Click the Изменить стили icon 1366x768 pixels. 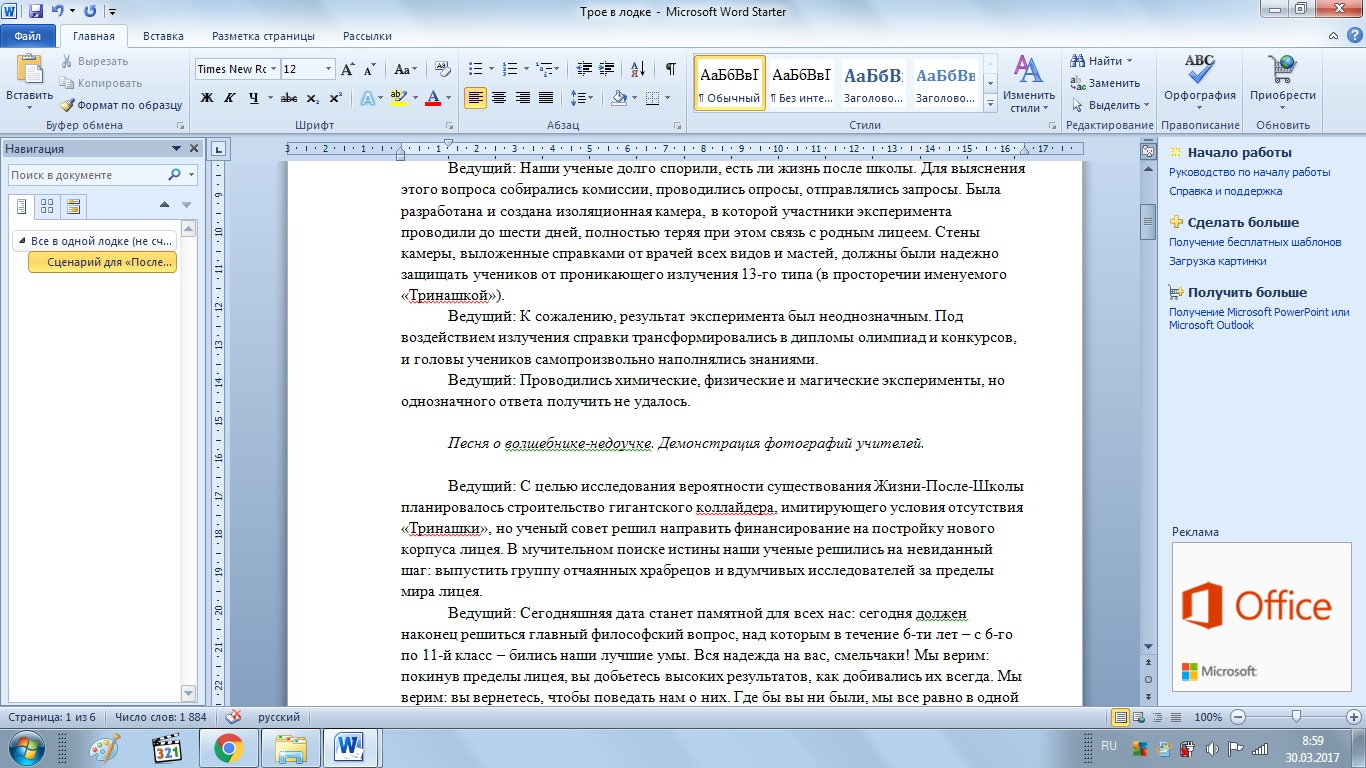[1028, 69]
